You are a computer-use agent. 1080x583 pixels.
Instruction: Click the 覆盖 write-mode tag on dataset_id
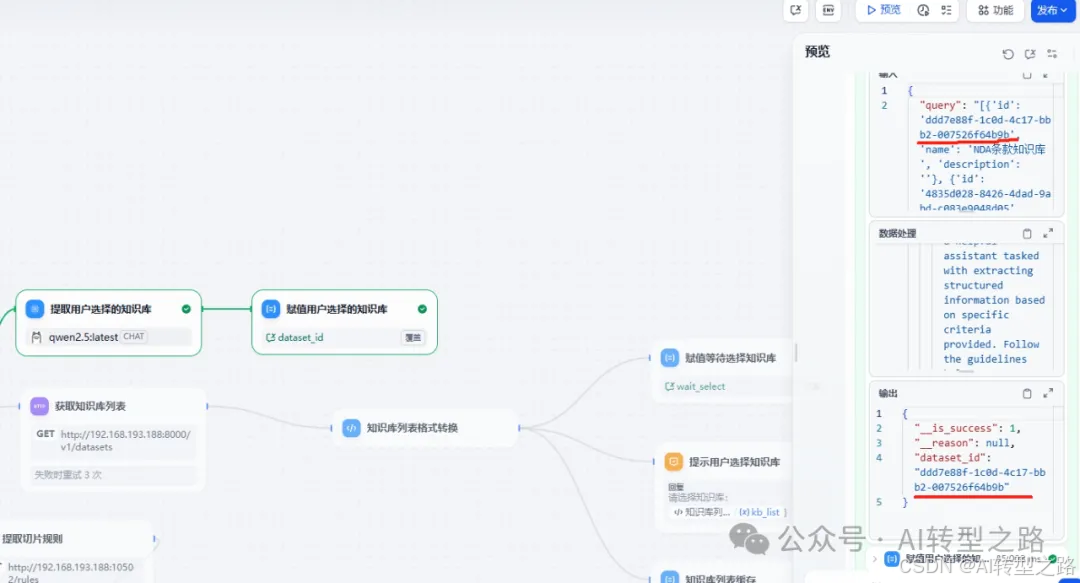[412, 337]
